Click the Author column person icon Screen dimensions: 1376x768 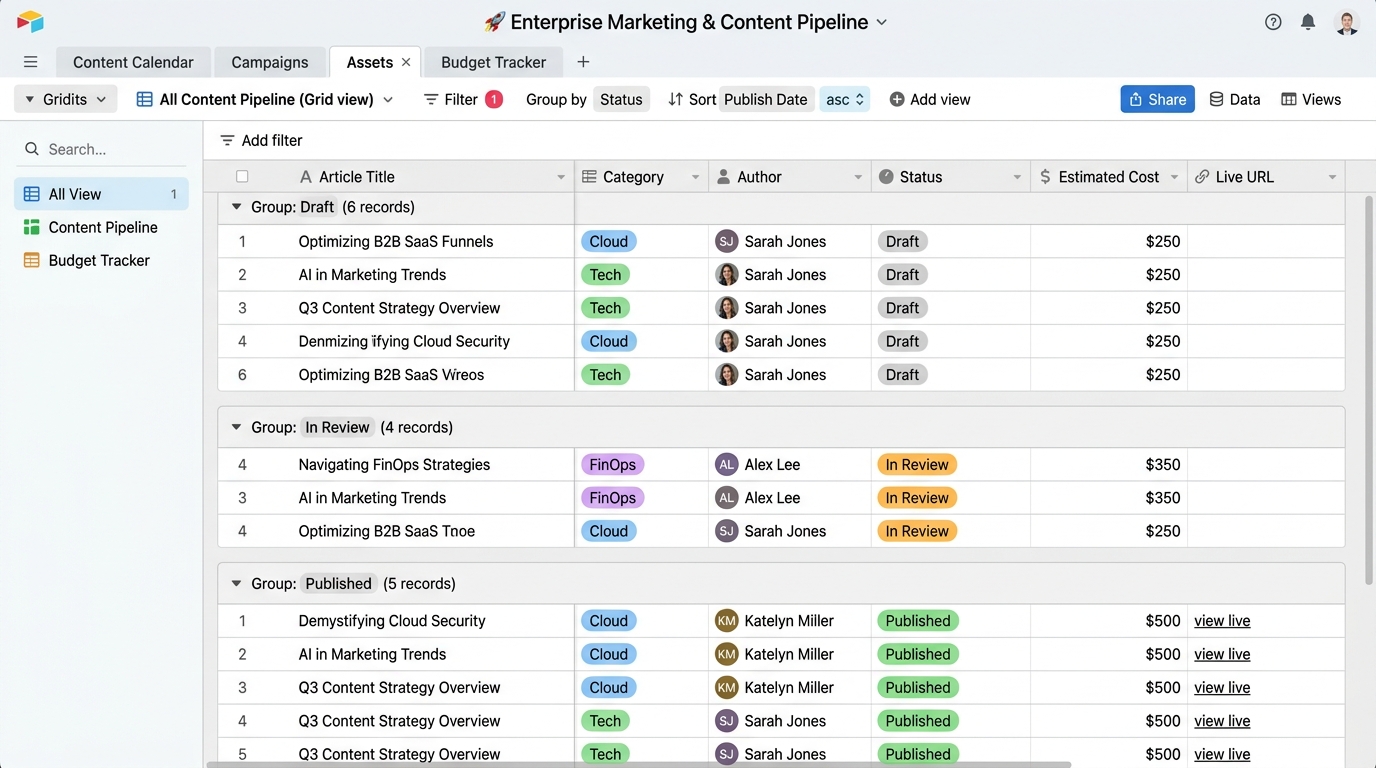point(724,177)
